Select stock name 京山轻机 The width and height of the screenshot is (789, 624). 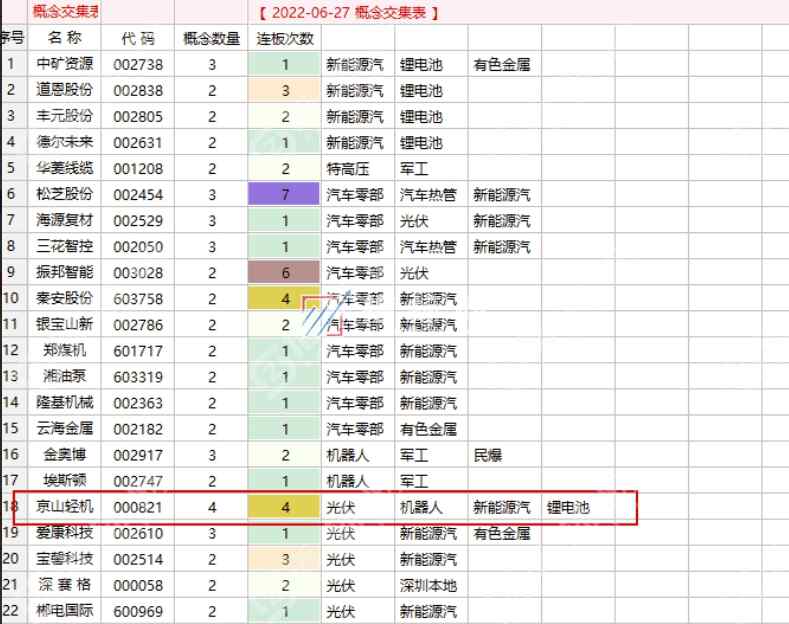65,507
